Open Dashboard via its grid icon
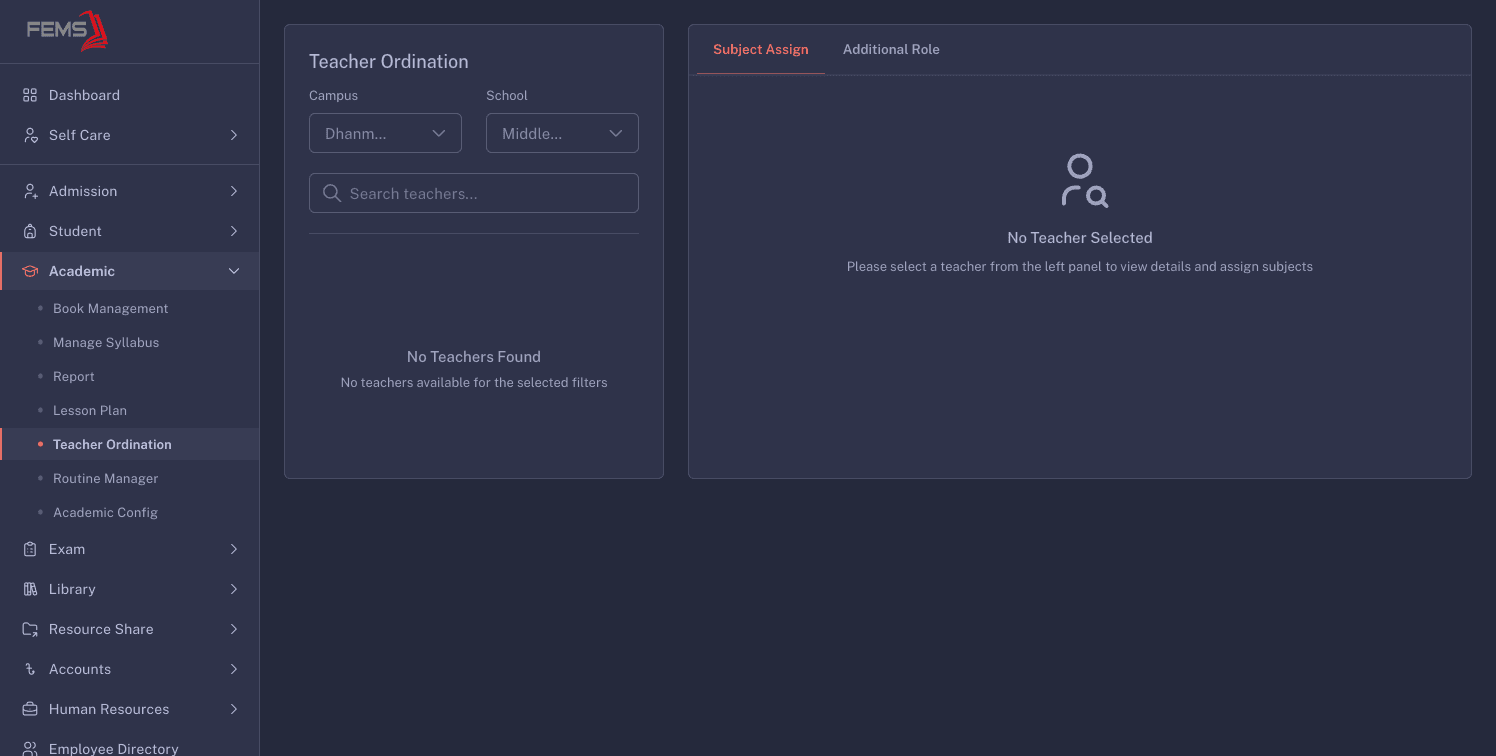 click(x=30, y=95)
